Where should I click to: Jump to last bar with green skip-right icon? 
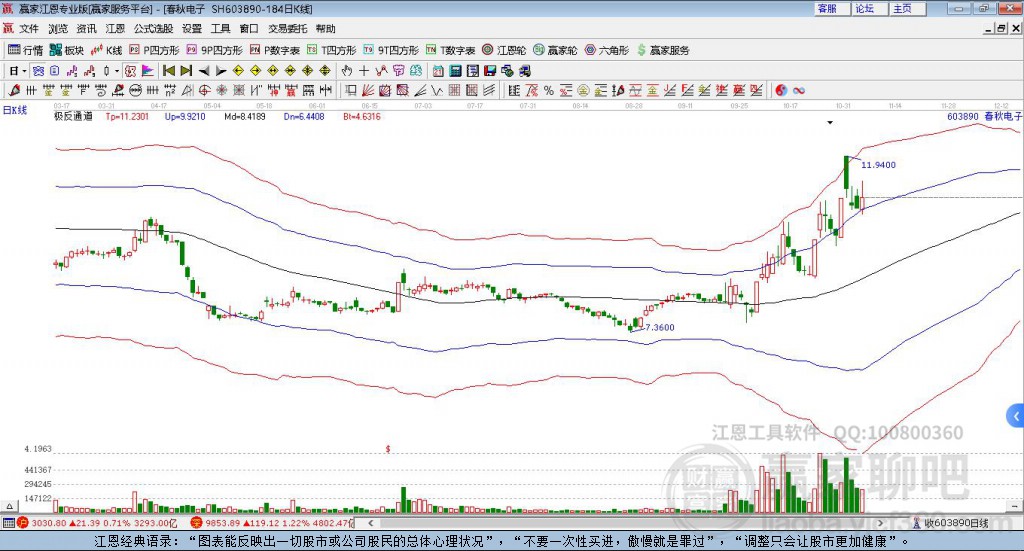point(186,71)
